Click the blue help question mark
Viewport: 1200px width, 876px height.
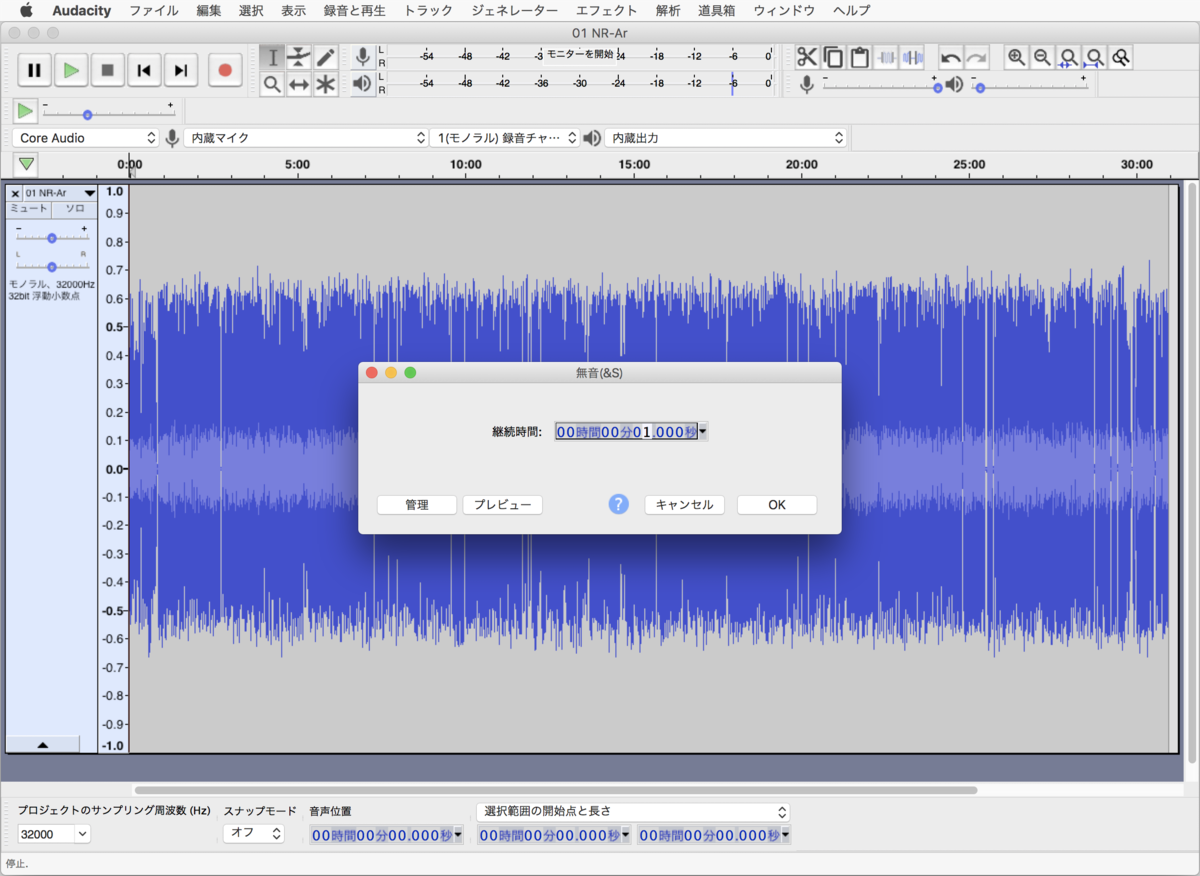pyautogui.click(x=619, y=504)
